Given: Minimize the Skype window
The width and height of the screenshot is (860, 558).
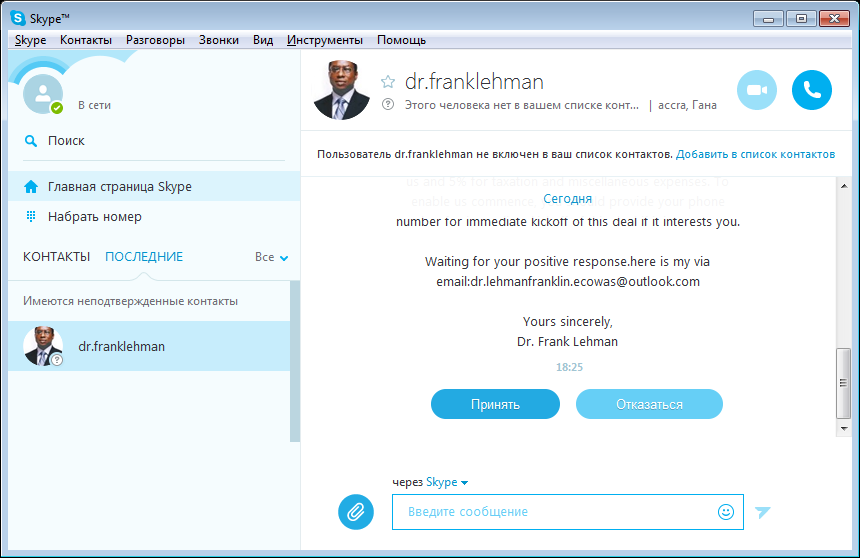Looking at the screenshot, I should pyautogui.click(x=768, y=19).
